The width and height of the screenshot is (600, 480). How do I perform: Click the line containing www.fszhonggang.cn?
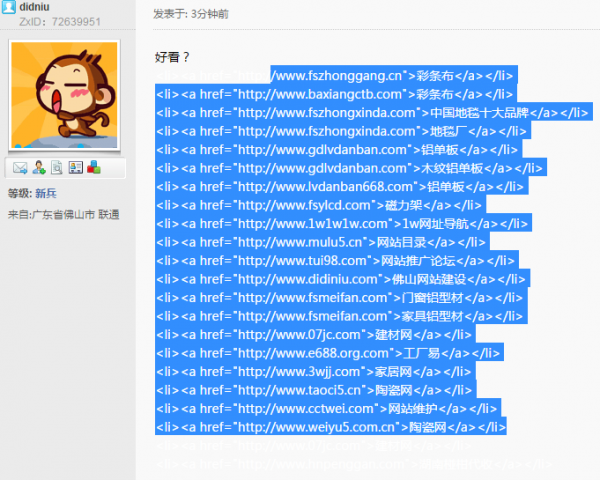[335, 76]
